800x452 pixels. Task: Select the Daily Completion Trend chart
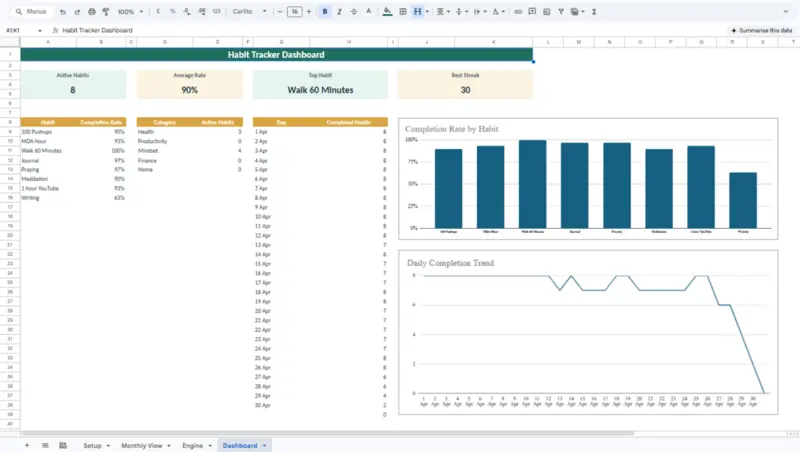588,332
